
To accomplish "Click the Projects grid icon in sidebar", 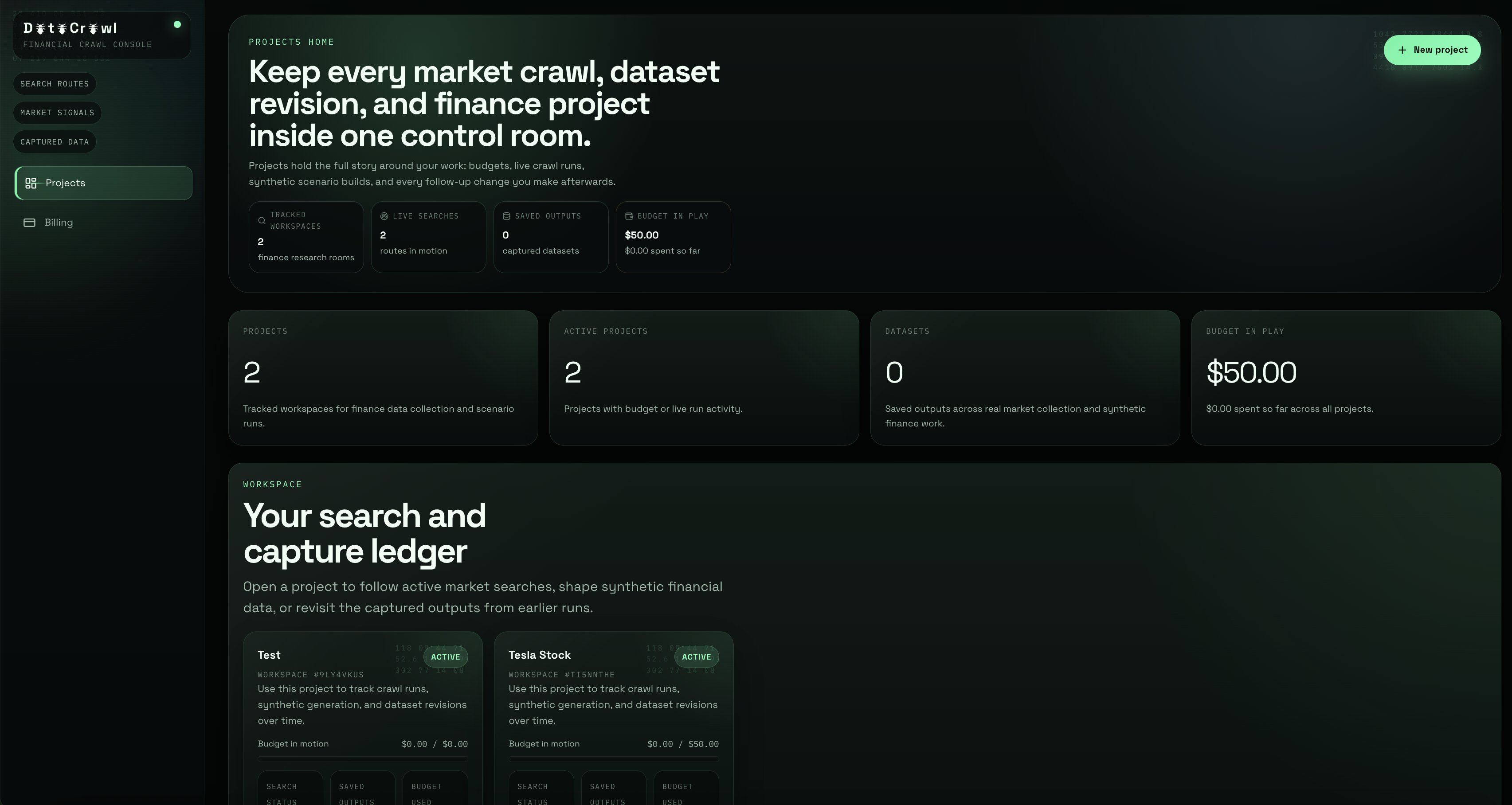I will coord(31,183).
